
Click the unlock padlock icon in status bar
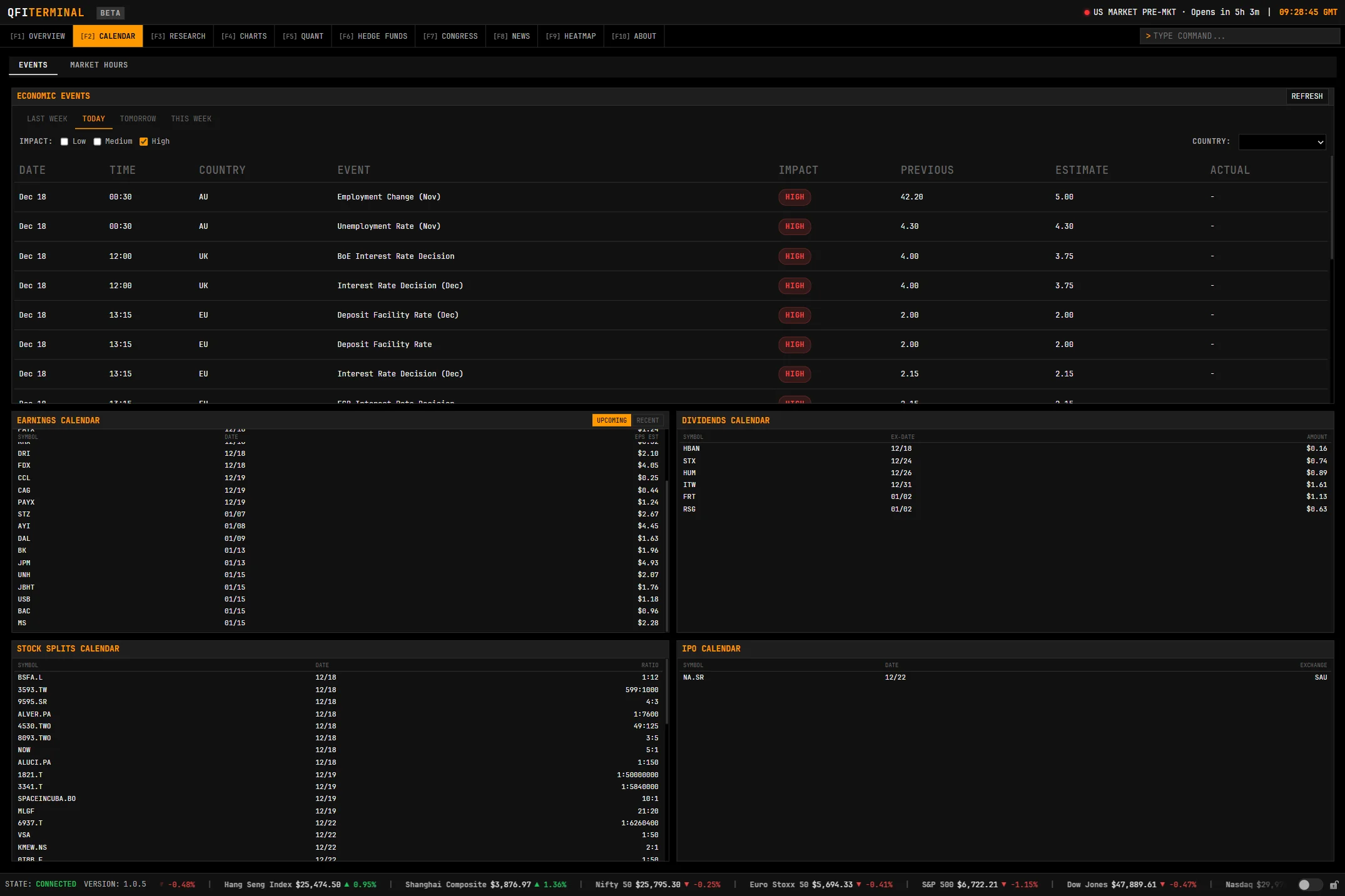click(x=1334, y=885)
